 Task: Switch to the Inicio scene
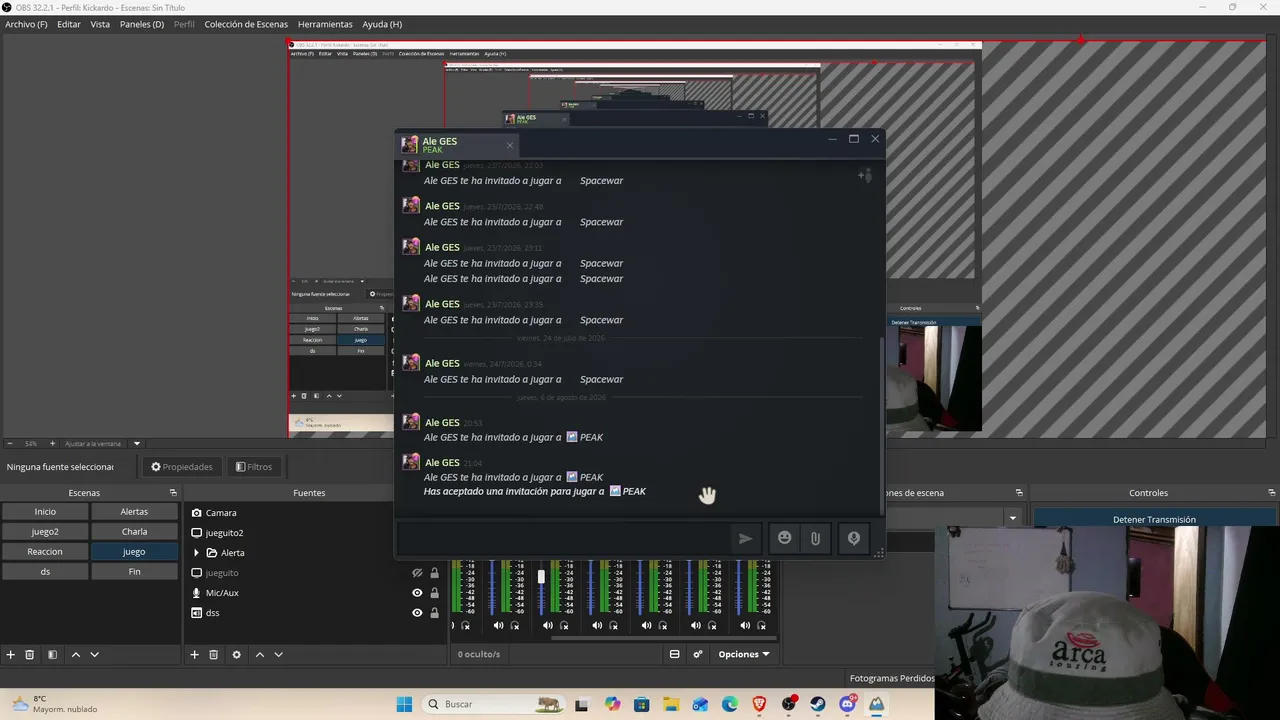[x=45, y=512]
